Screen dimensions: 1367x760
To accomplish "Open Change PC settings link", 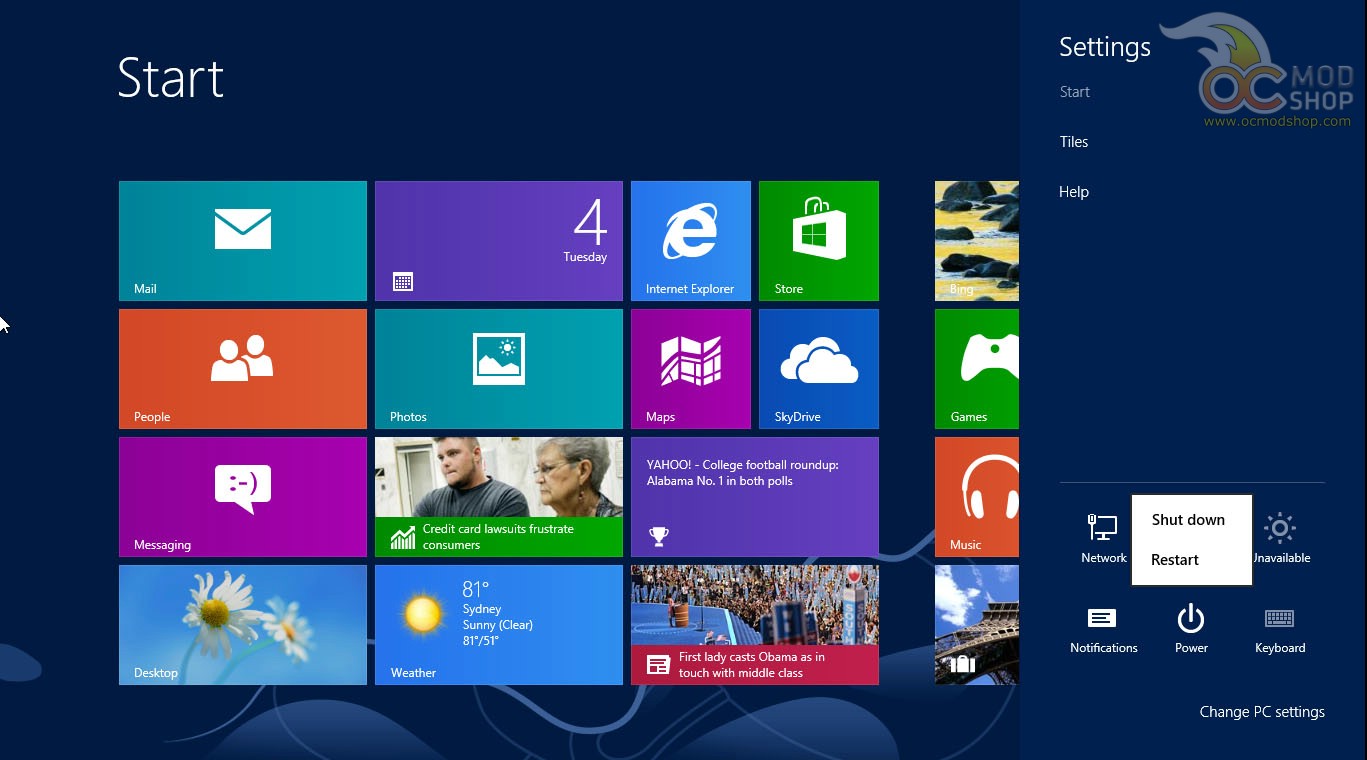I will (x=1262, y=712).
